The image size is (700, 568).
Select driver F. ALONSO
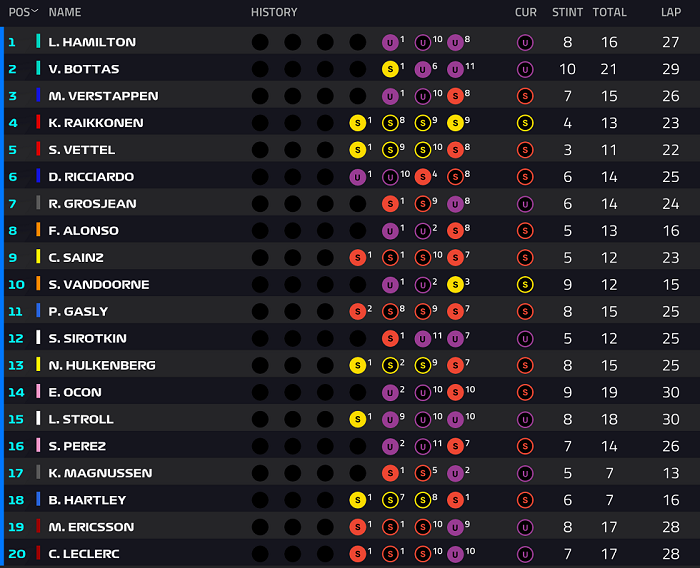[x=83, y=230]
